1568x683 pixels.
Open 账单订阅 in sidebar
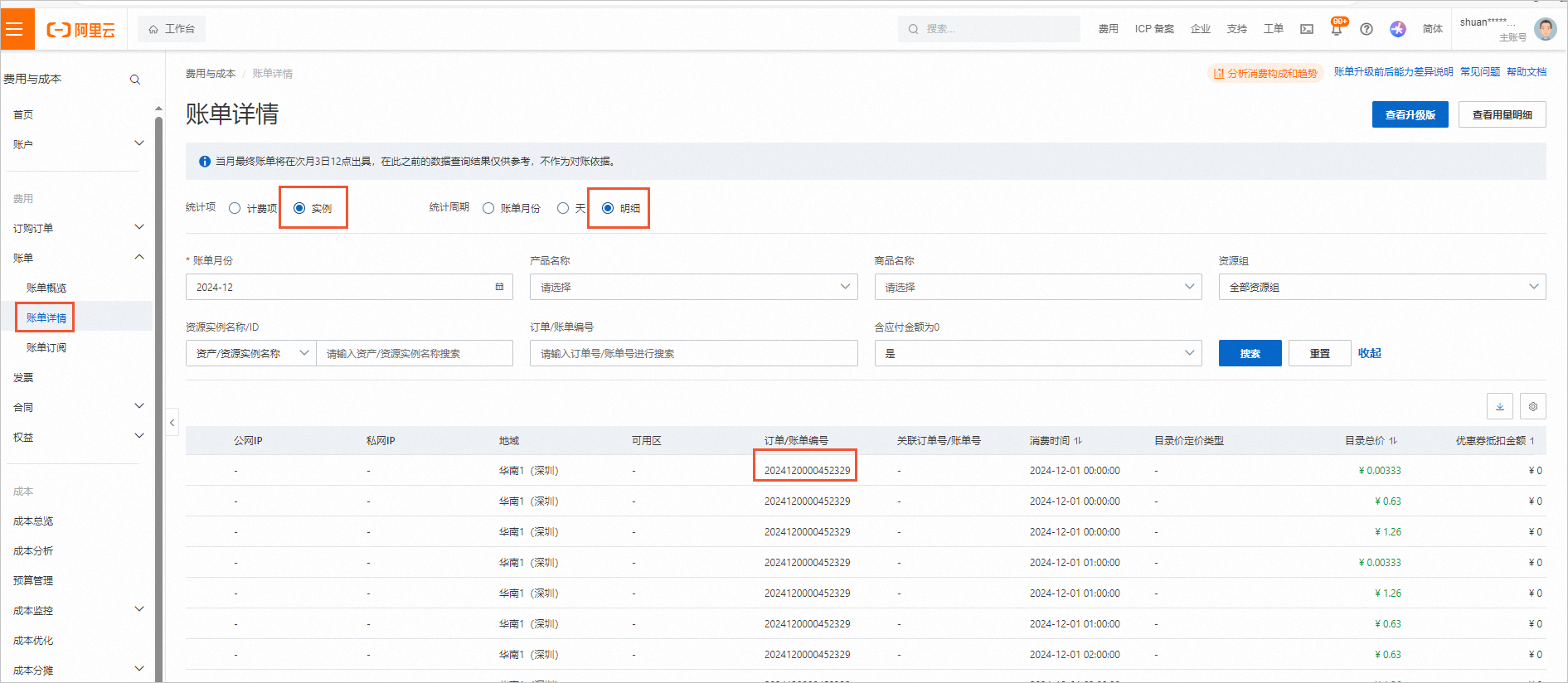(46, 347)
